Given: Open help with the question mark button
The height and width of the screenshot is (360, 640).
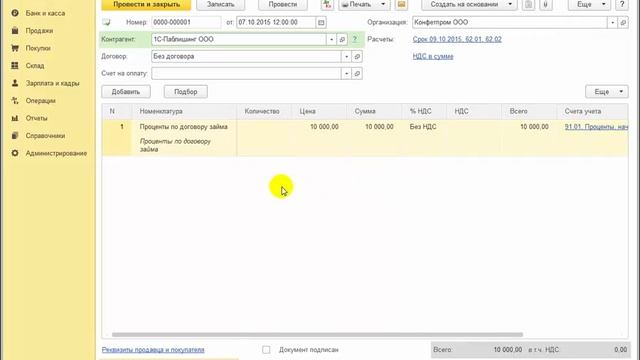Looking at the screenshot, I should point(622,4).
